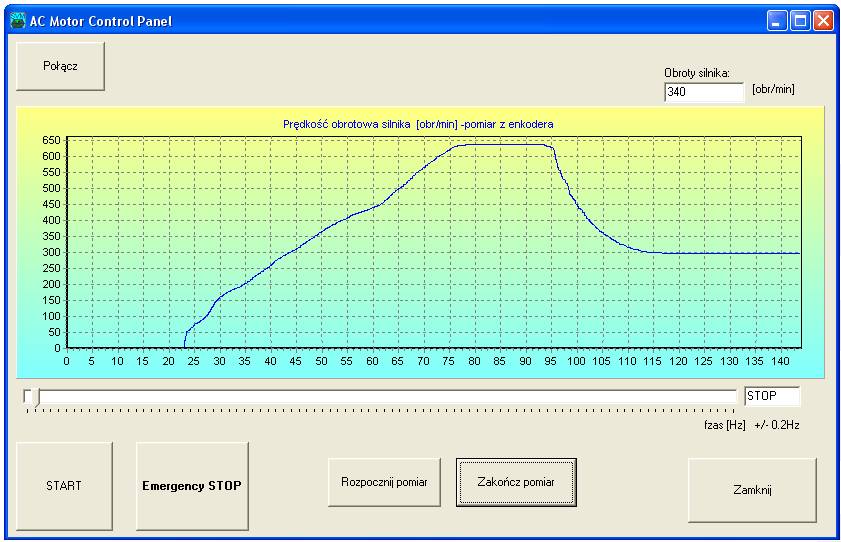Begin measurement with Rozpocznij pomiar
The height and width of the screenshot is (542, 841).
[x=384, y=482]
